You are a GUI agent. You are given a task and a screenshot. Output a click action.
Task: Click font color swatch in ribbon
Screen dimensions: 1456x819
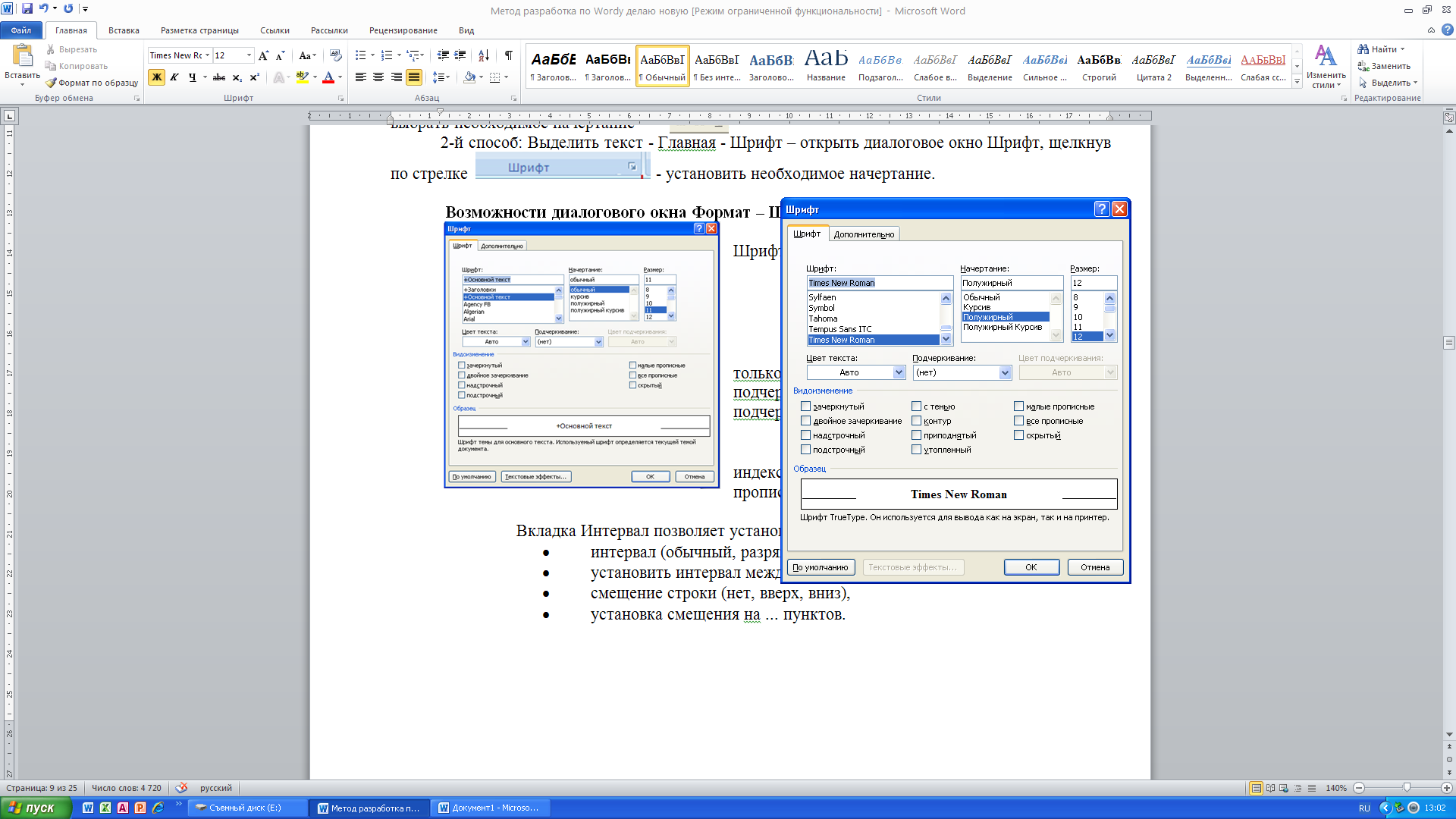point(328,77)
